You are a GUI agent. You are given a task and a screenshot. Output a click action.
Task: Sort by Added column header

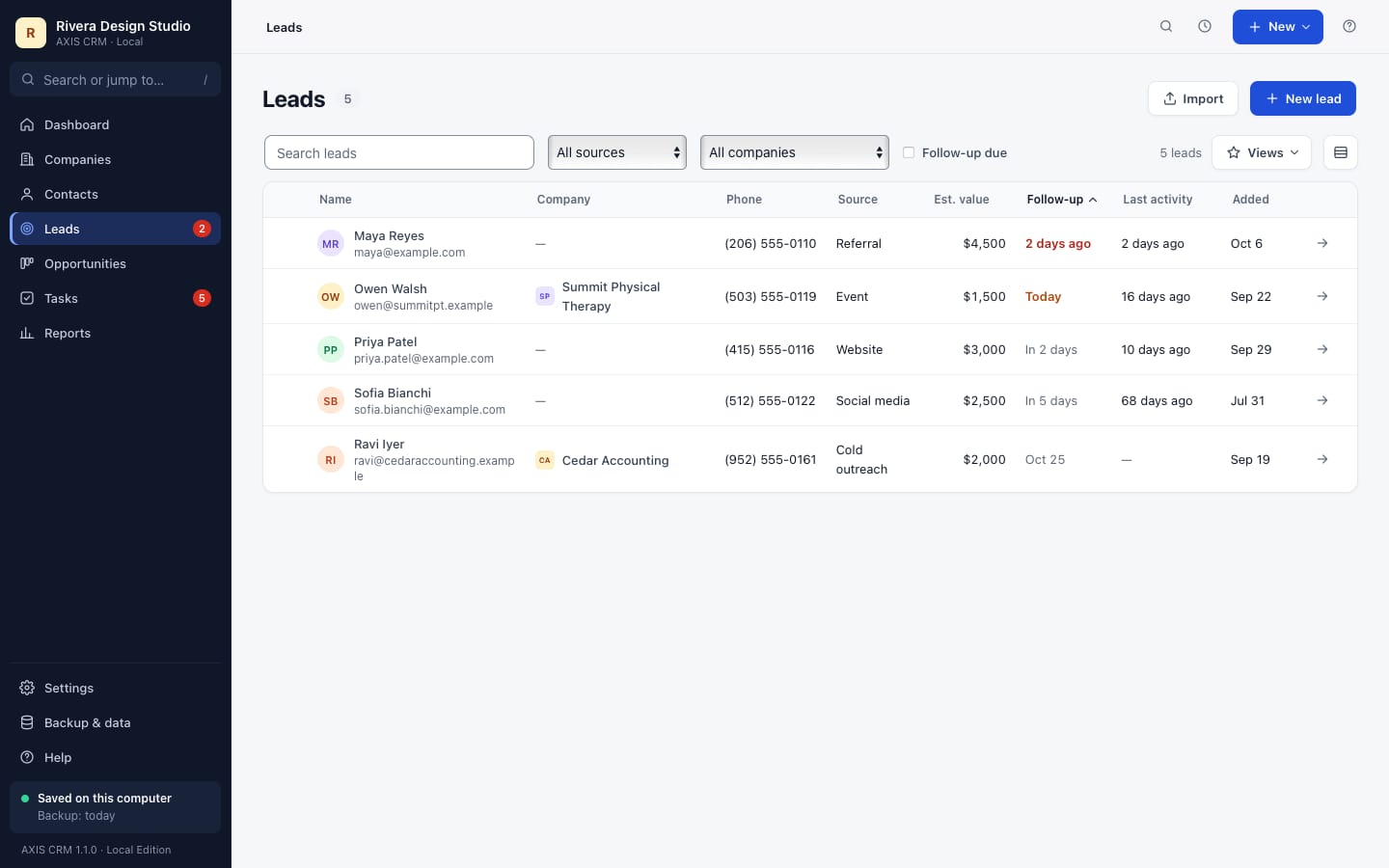1251,200
